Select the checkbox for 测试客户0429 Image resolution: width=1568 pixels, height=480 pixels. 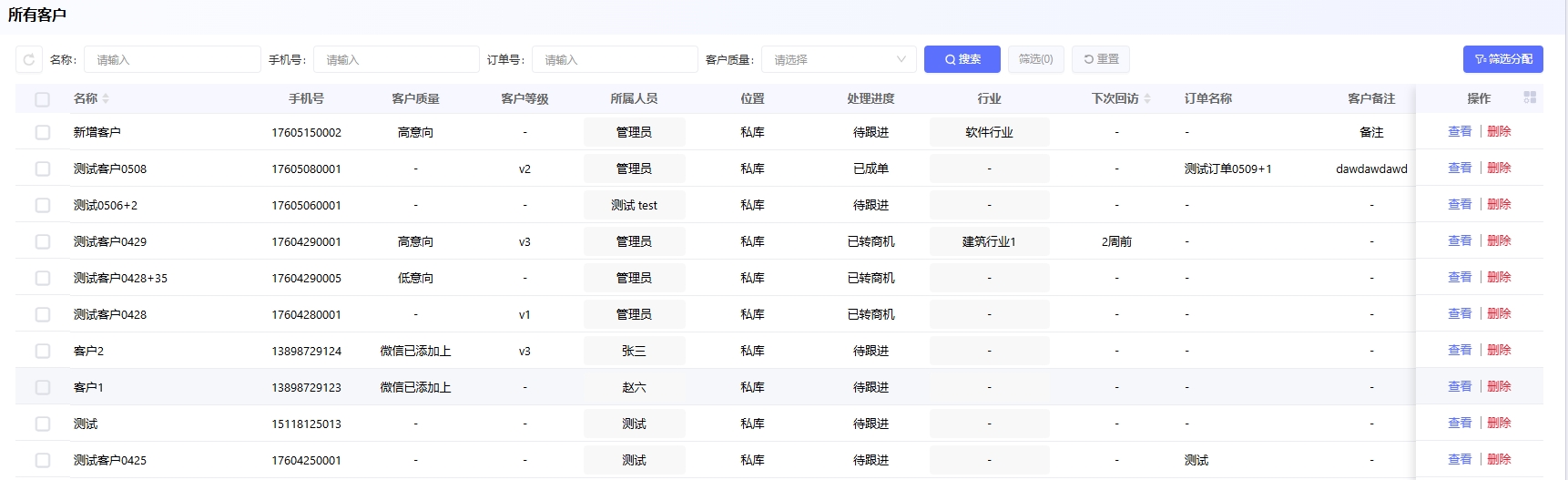pos(43,241)
